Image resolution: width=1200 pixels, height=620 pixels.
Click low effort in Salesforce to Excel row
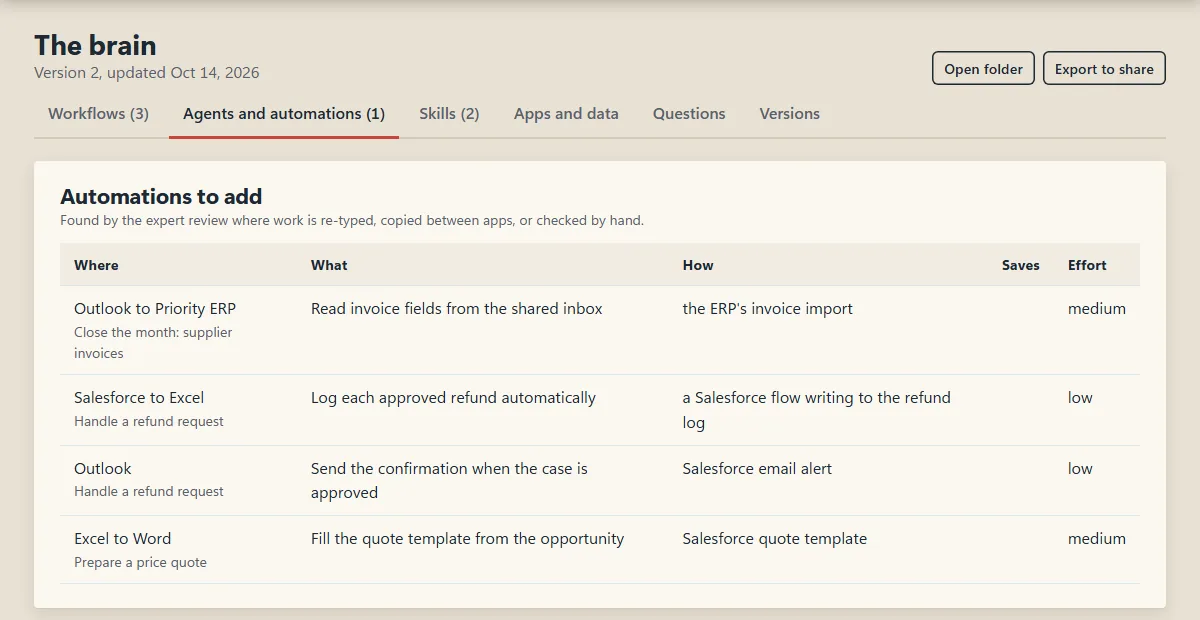pyautogui.click(x=1080, y=397)
